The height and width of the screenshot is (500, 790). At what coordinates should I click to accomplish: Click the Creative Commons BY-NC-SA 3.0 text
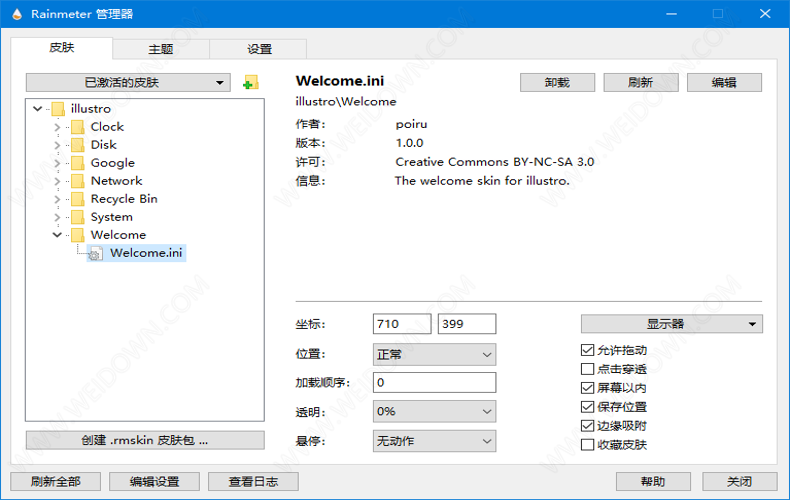click(x=495, y=162)
